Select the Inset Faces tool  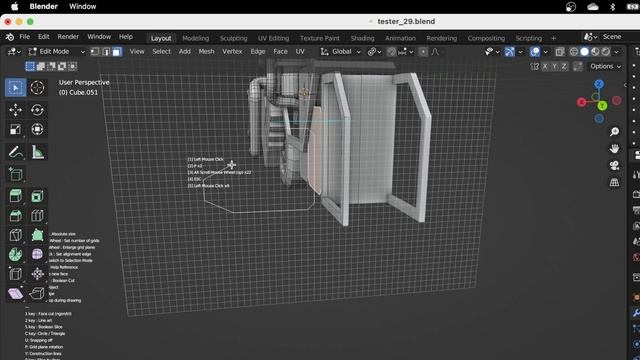point(37,196)
